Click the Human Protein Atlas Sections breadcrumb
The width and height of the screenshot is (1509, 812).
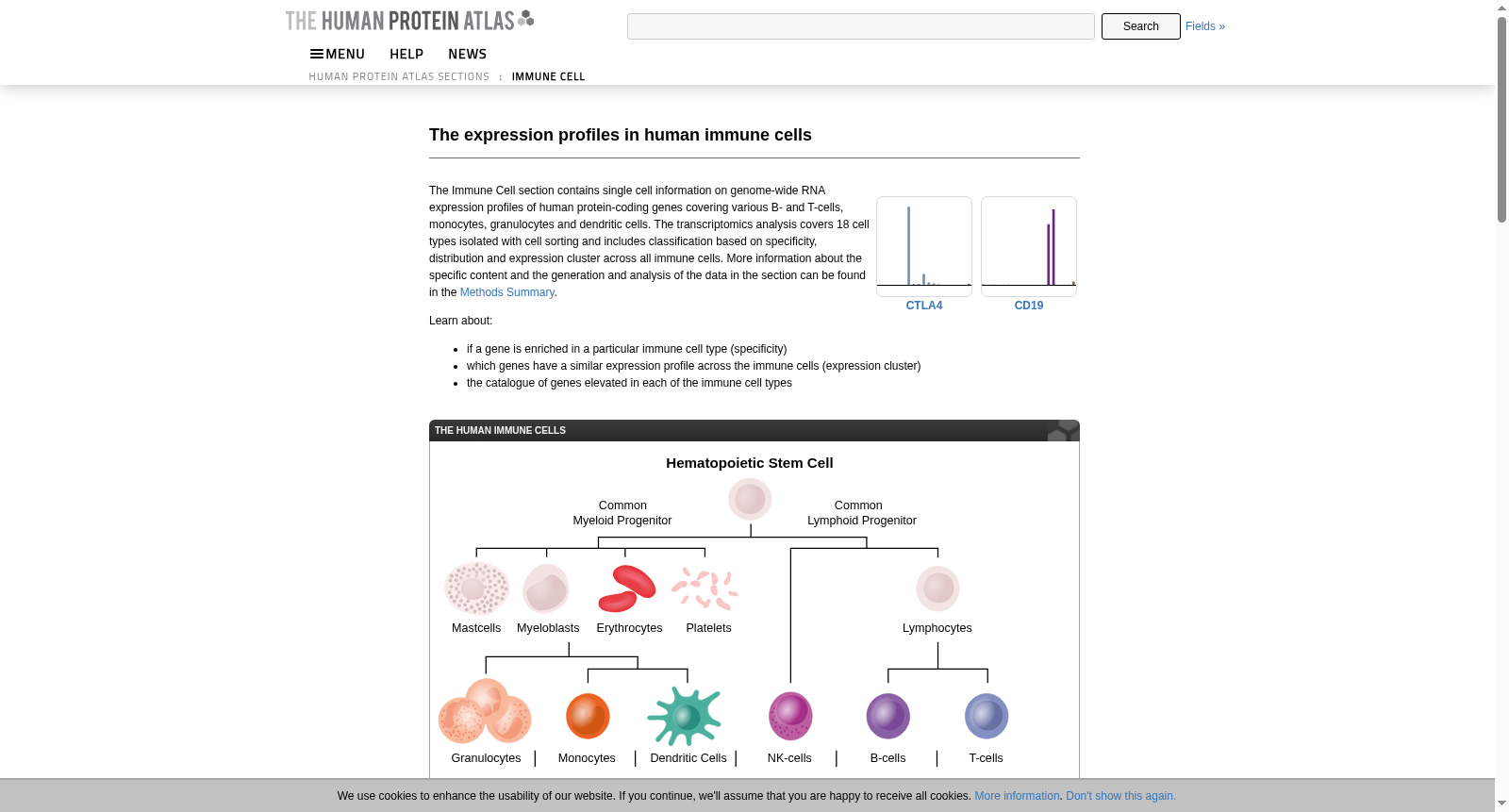point(399,76)
